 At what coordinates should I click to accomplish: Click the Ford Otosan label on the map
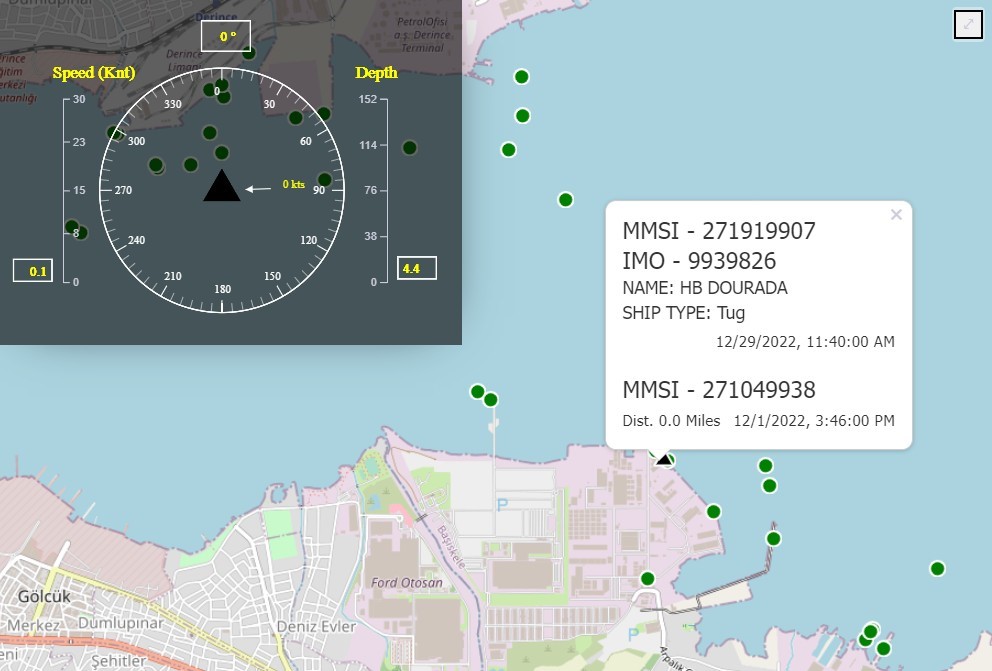406,582
